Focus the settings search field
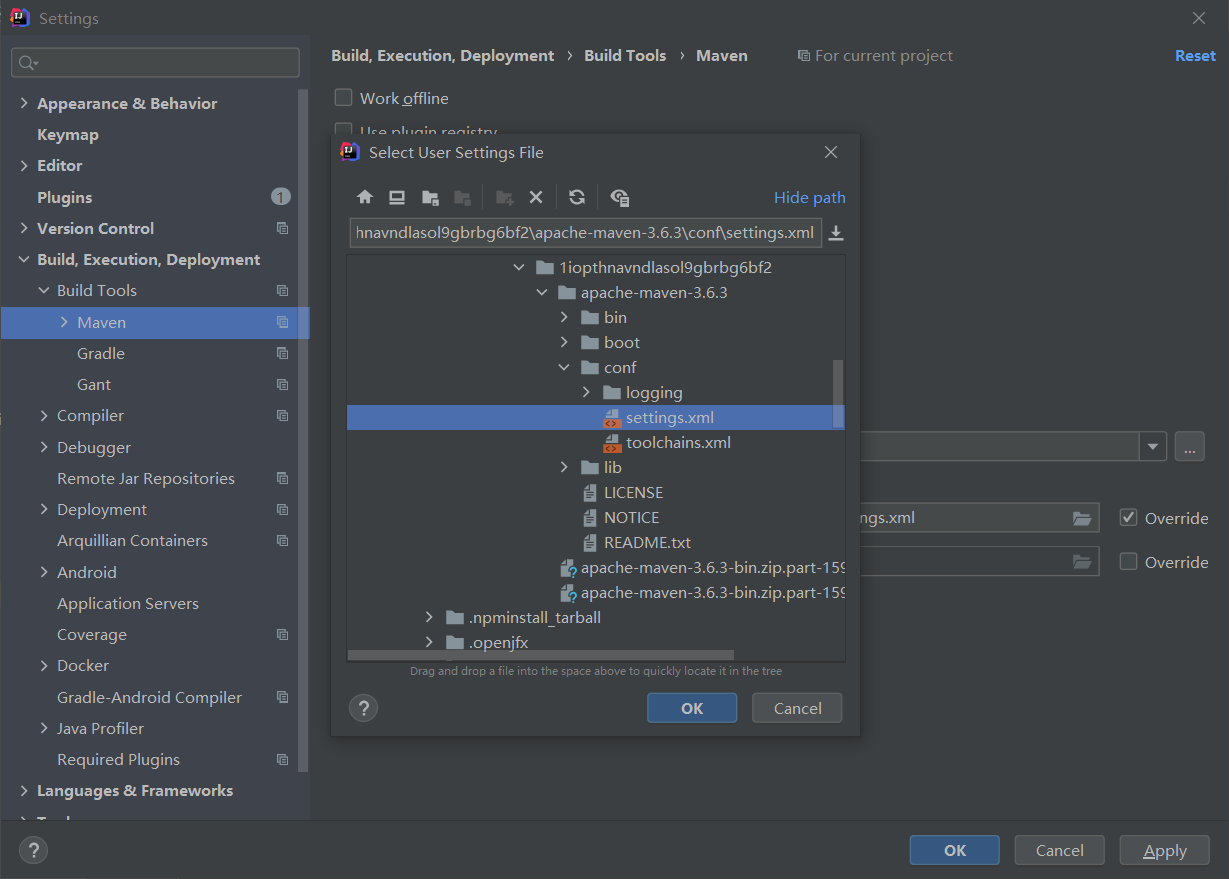1229x879 pixels. click(x=155, y=63)
